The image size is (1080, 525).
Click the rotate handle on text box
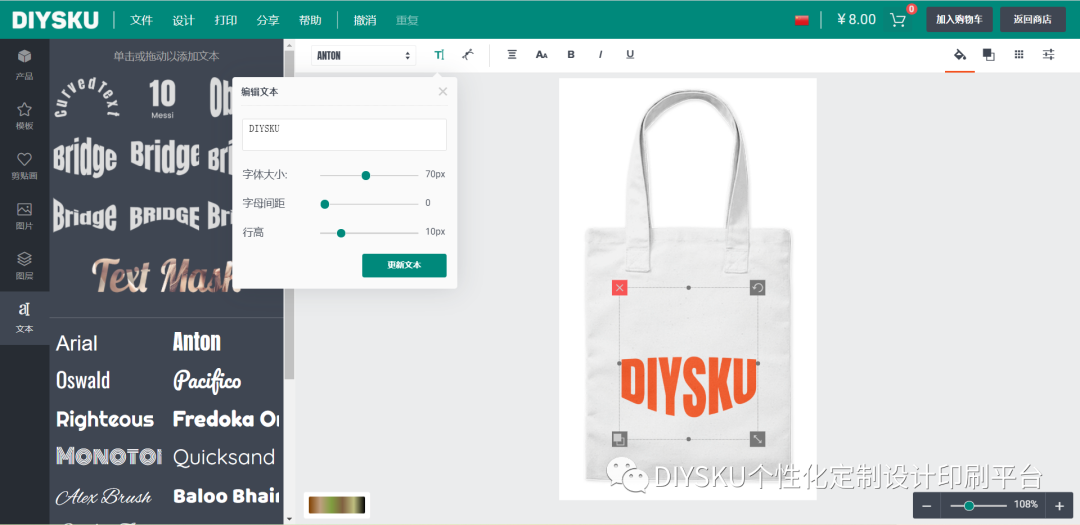point(758,288)
